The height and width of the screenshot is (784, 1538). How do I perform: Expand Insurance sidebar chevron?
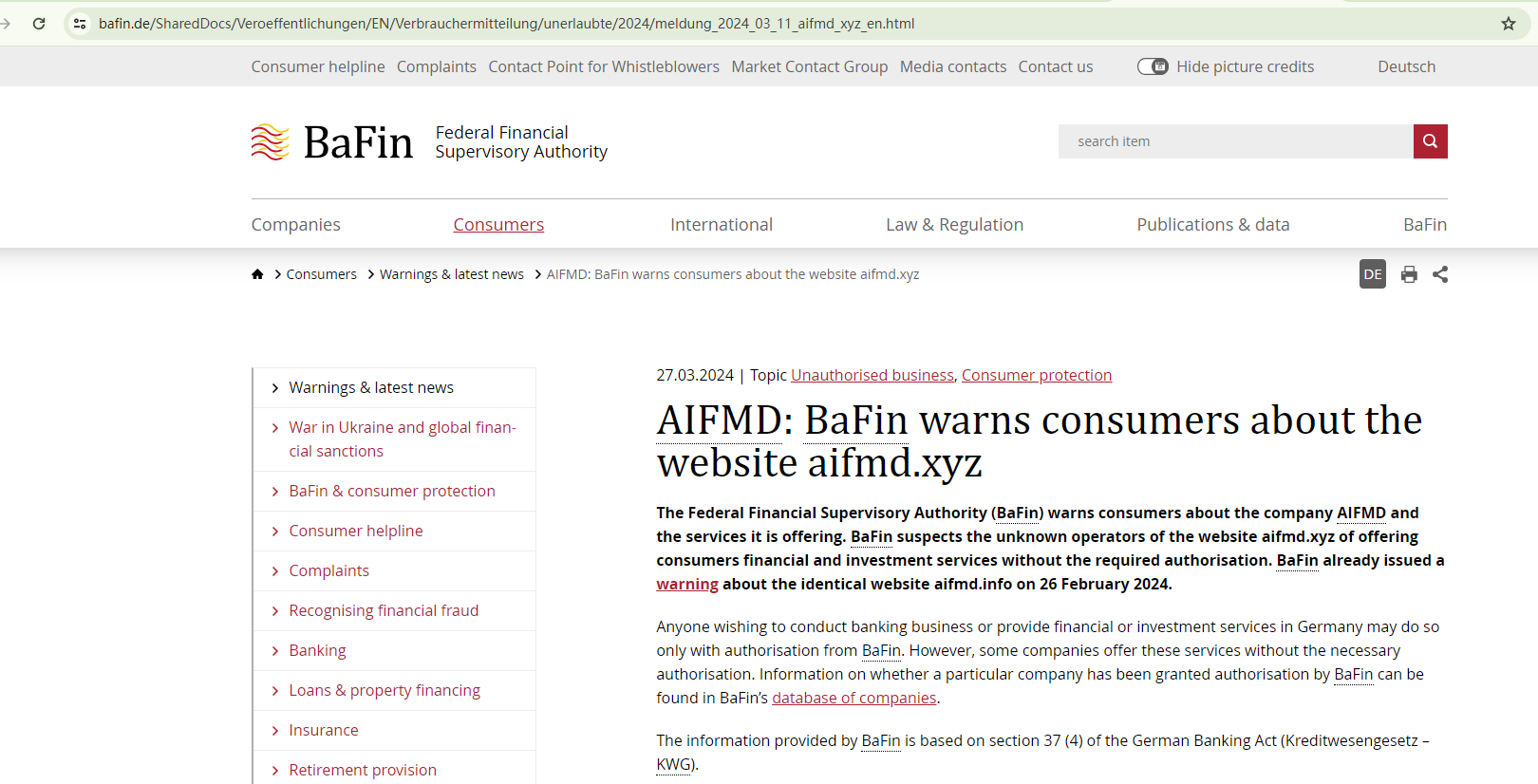coord(275,731)
